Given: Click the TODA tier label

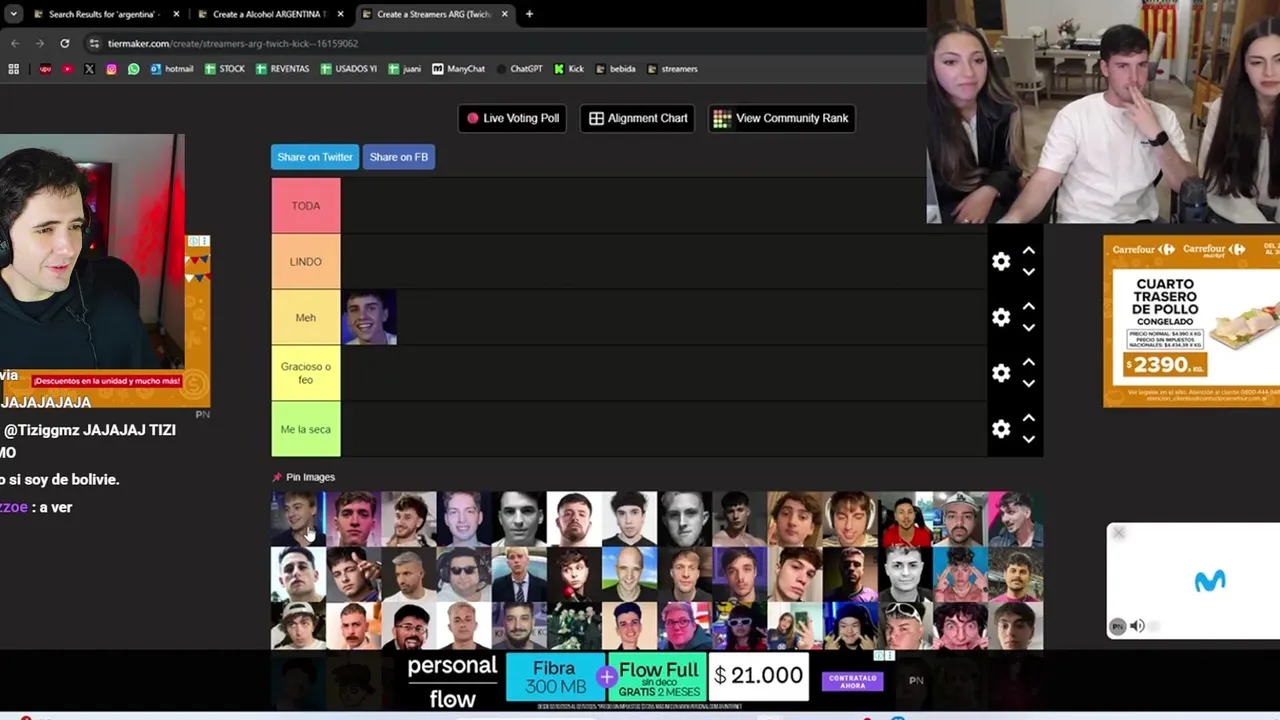Looking at the screenshot, I should tap(306, 206).
